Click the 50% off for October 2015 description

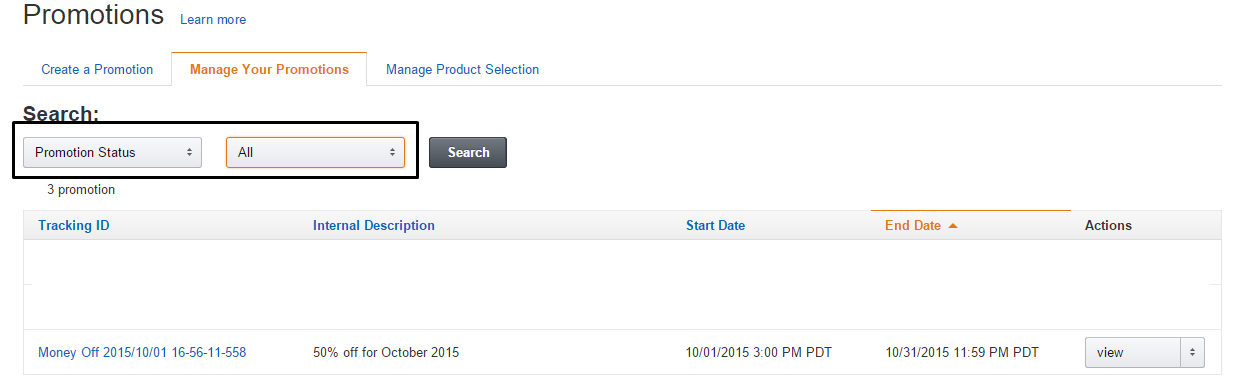[x=386, y=352]
